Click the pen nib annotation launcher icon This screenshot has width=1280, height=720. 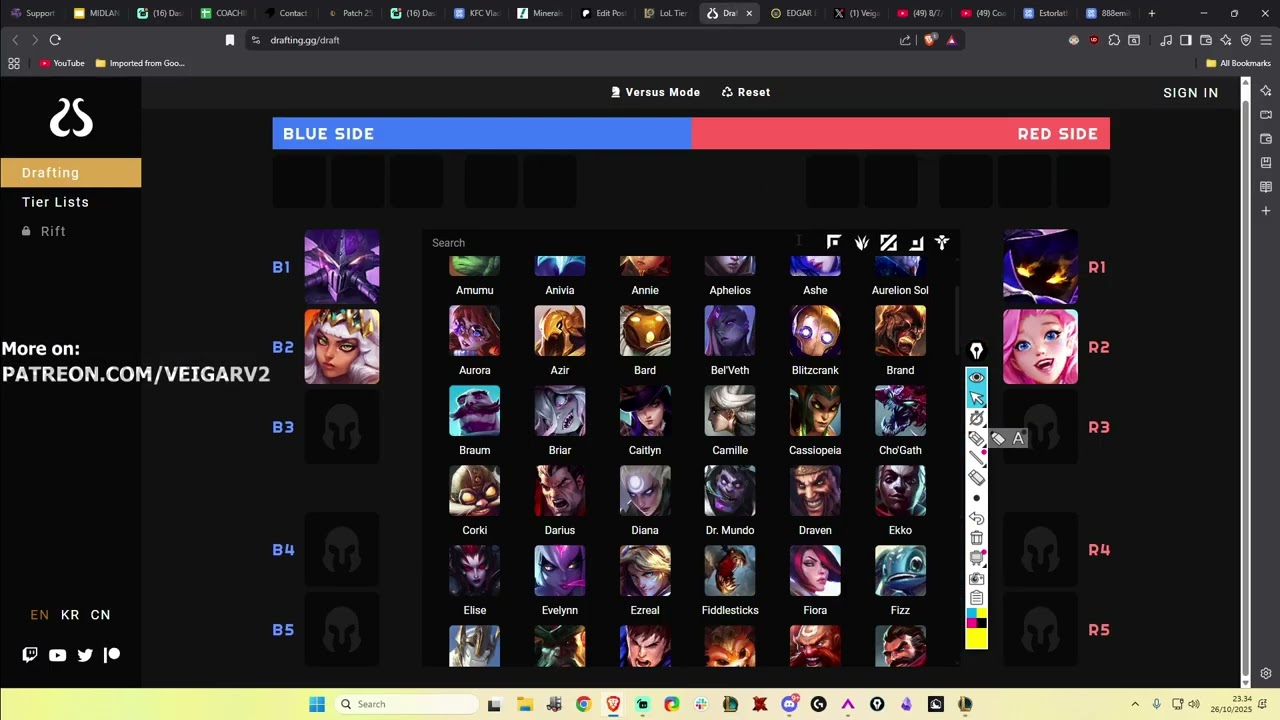(x=977, y=351)
